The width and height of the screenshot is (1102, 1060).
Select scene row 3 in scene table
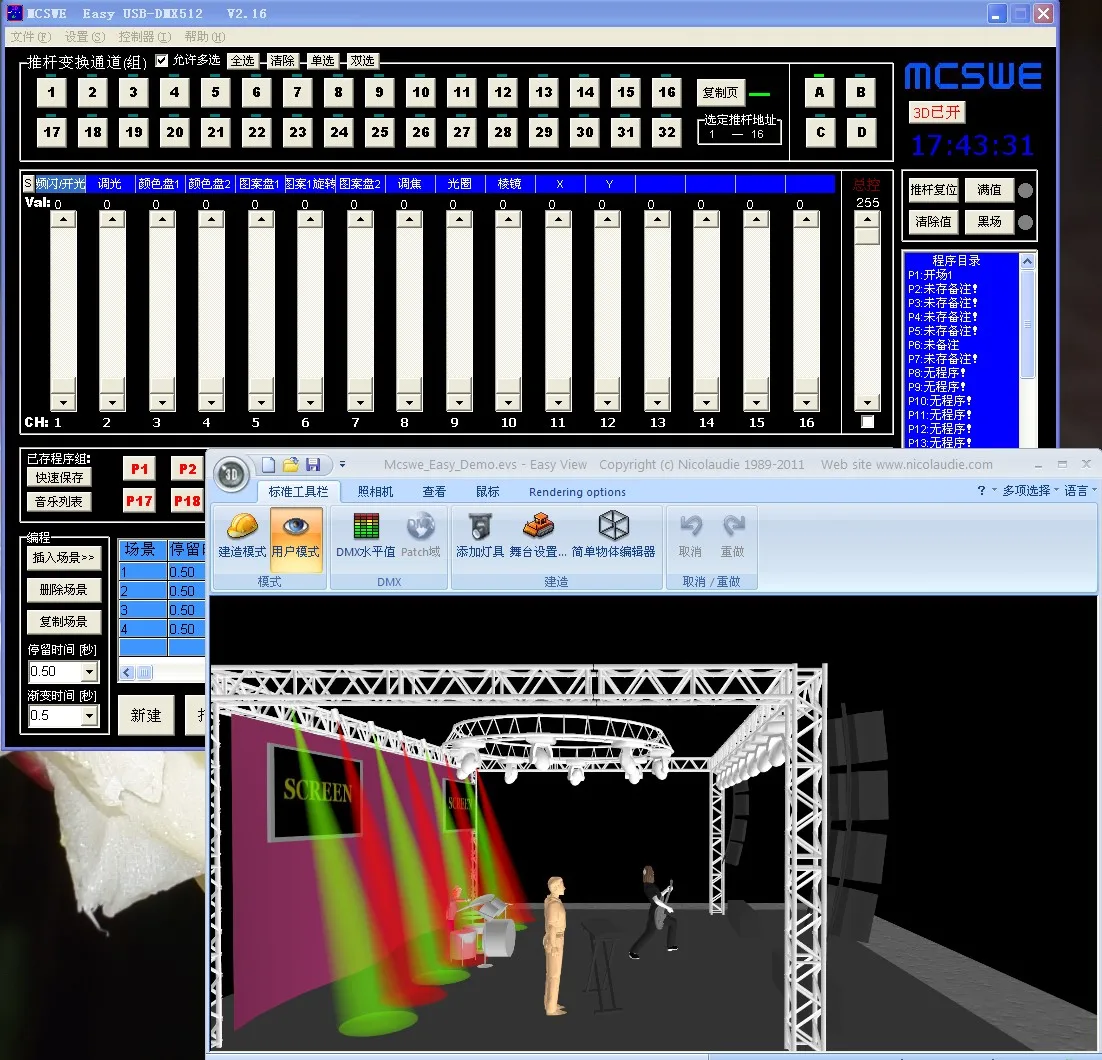pos(162,610)
